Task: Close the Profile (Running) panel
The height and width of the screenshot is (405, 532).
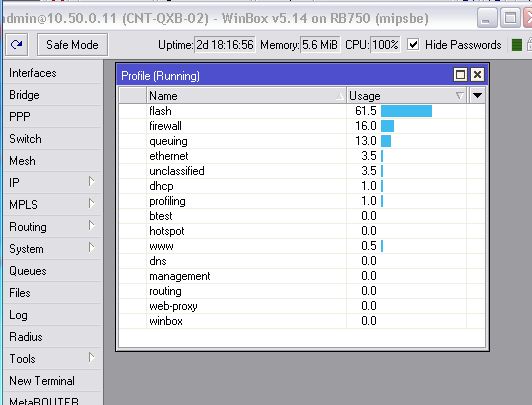Action: click(x=477, y=74)
